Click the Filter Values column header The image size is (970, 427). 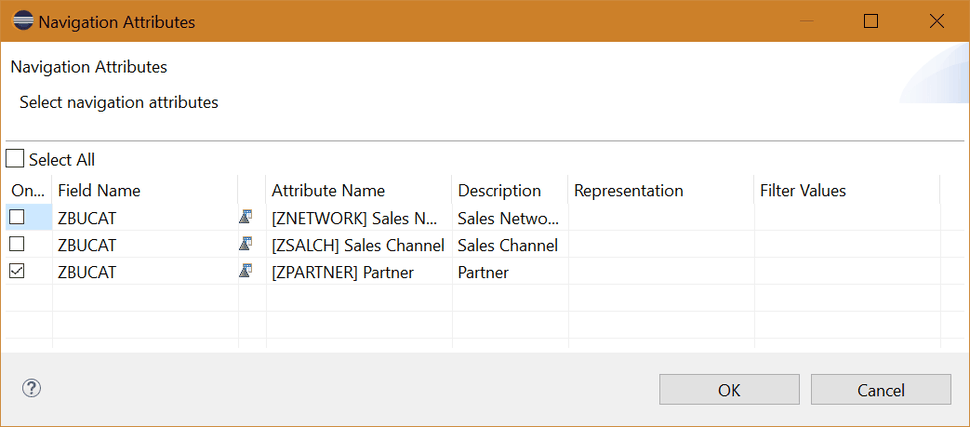(847, 190)
